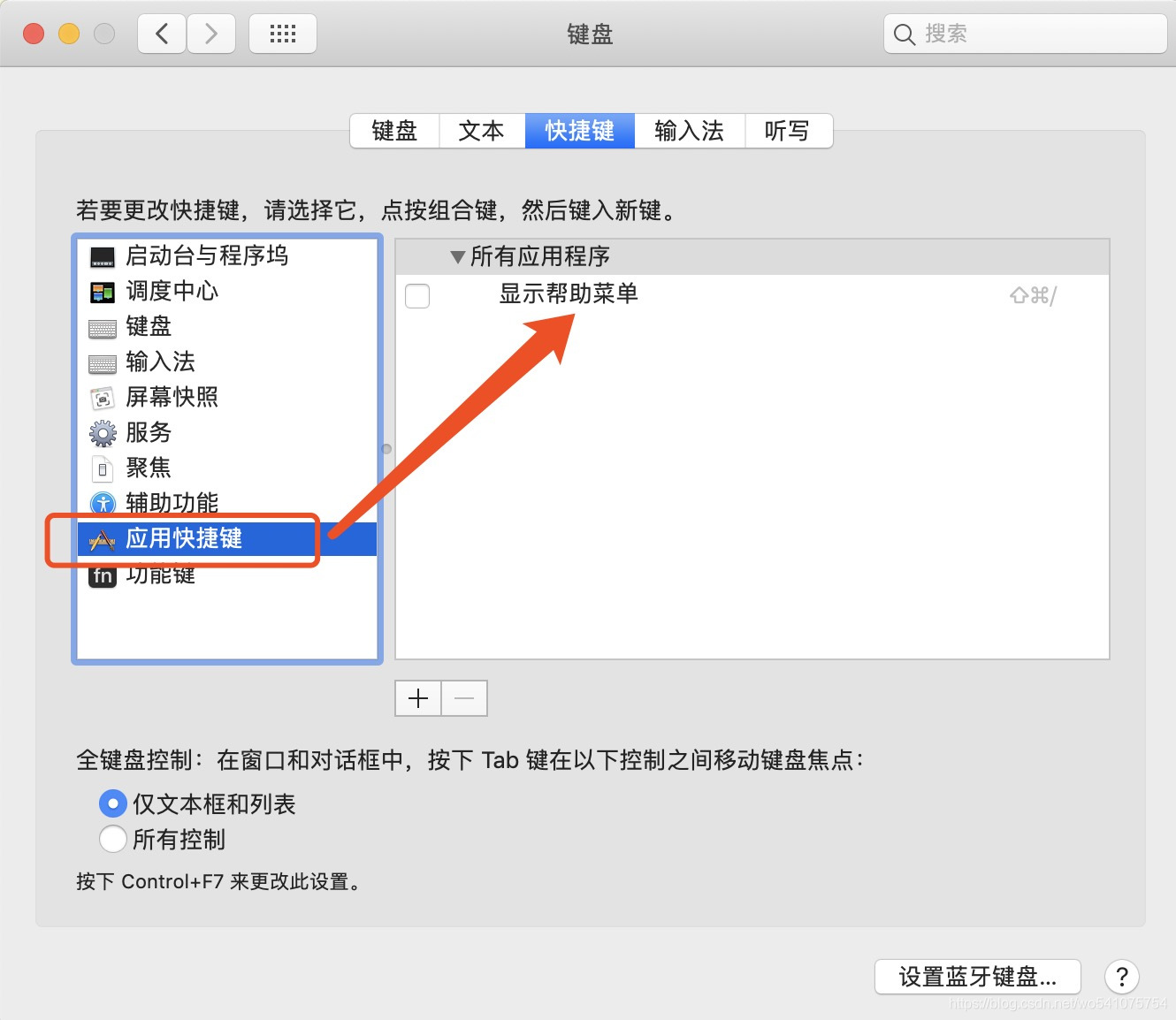Click the keyboard icon beside 键盘 in list
This screenshot has height=1020, width=1176.
pos(103,329)
